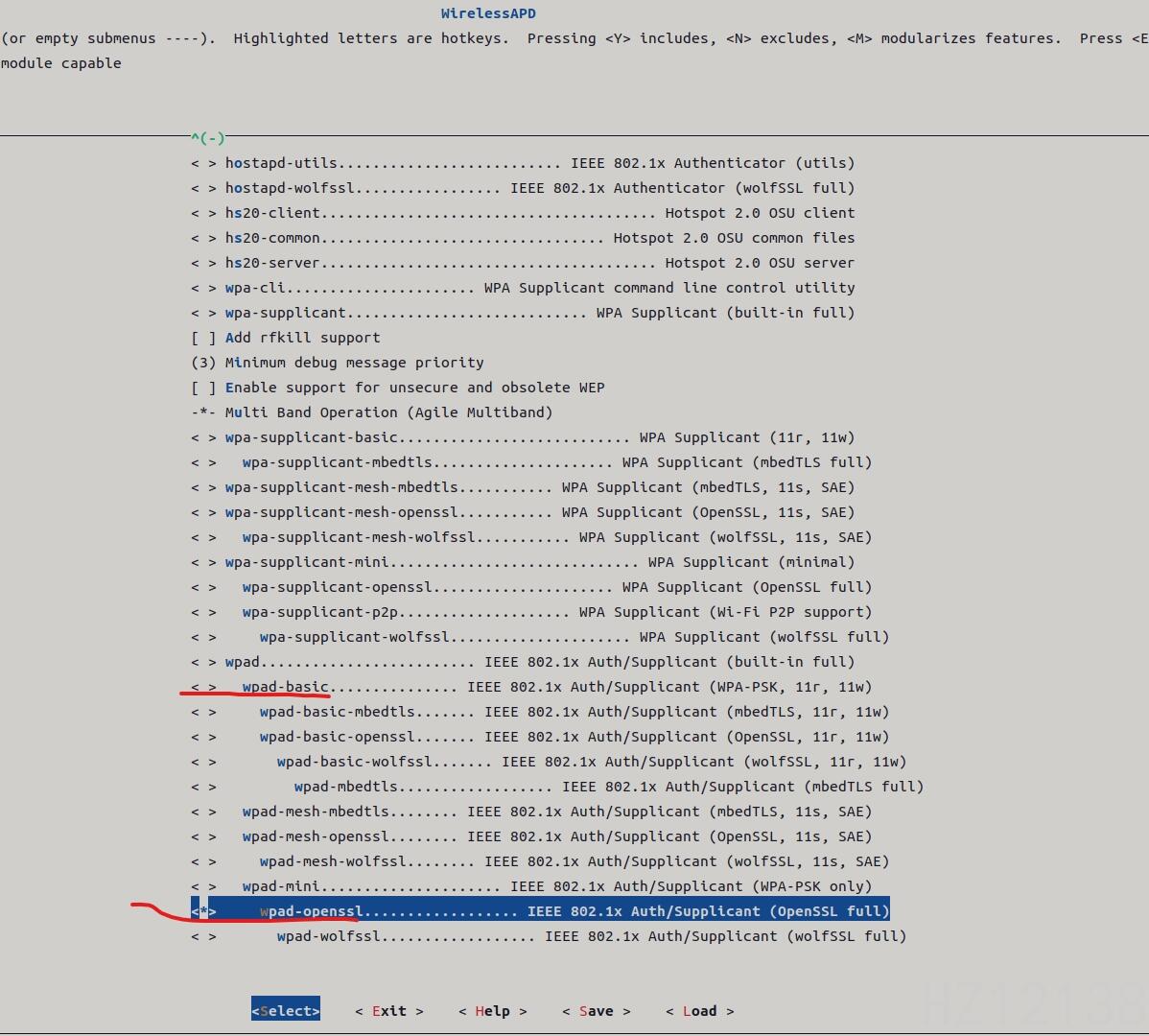Image resolution: width=1149 pixels, height=1036 pixels.
Task: Click the ^(-) scroll-up indicator
Action: [x=207, y=137]
